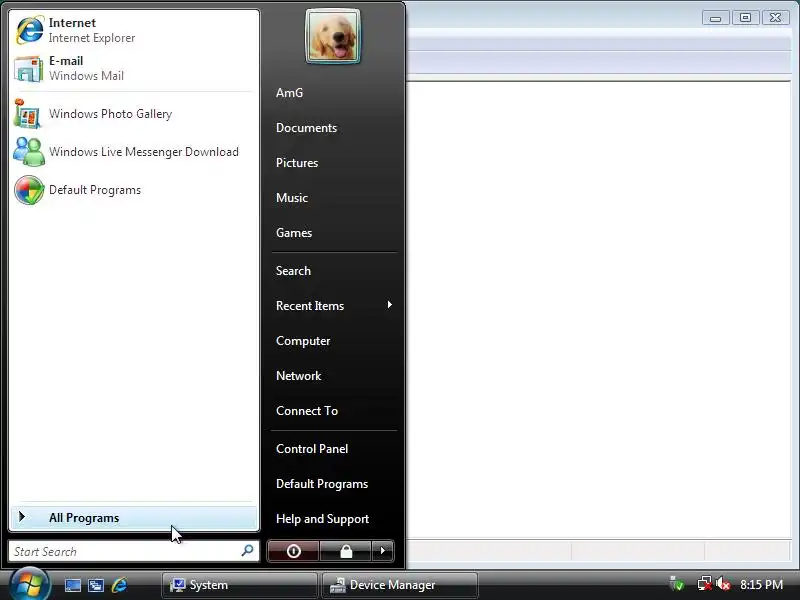
Task: Switch to Device Manager taskbar button
Action: [399, 585]
